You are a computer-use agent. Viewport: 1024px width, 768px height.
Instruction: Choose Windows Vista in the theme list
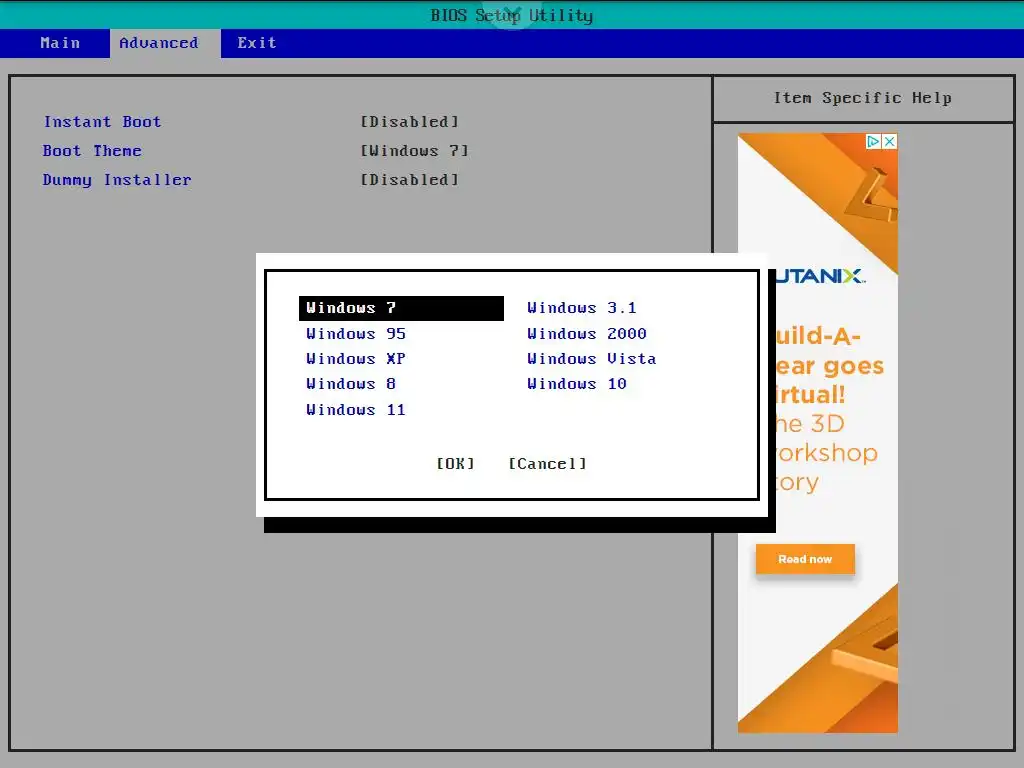(x=592, y=359)
